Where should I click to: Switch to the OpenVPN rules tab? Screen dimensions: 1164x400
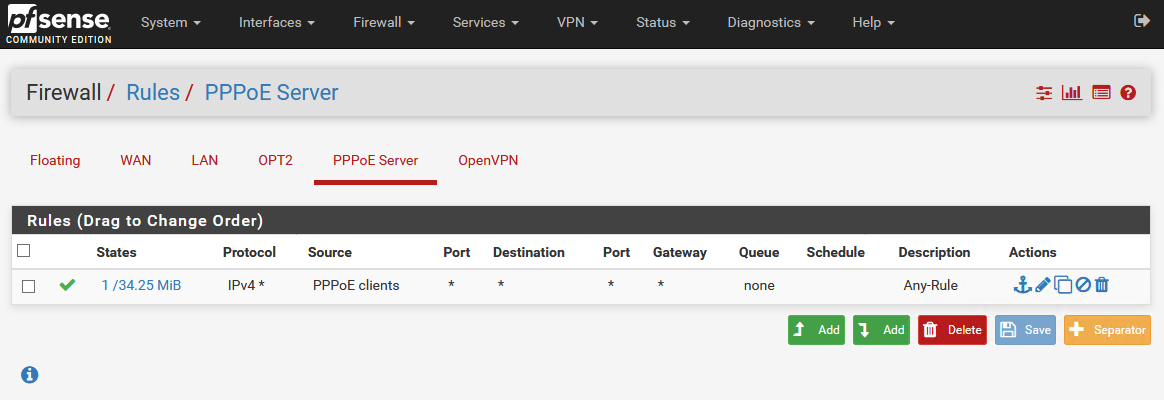pyautogui.click(x=488, y=160)
